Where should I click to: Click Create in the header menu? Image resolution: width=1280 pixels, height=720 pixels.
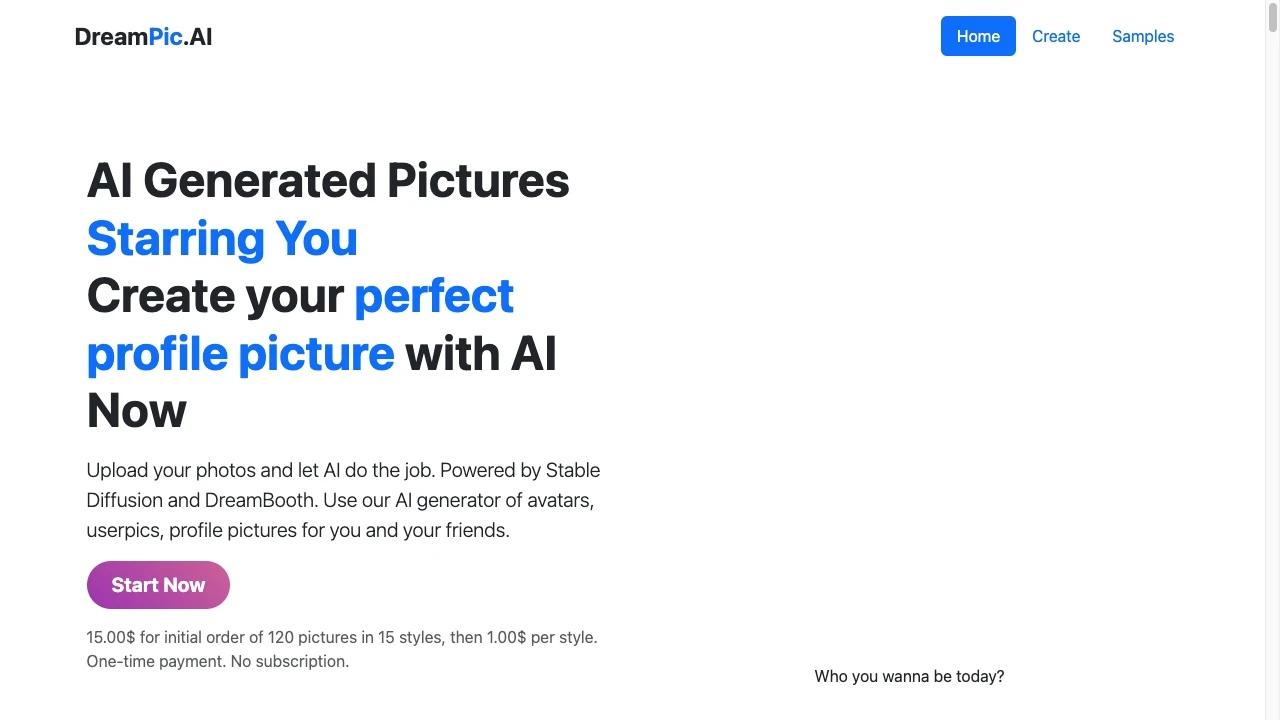coord(1056,36)
